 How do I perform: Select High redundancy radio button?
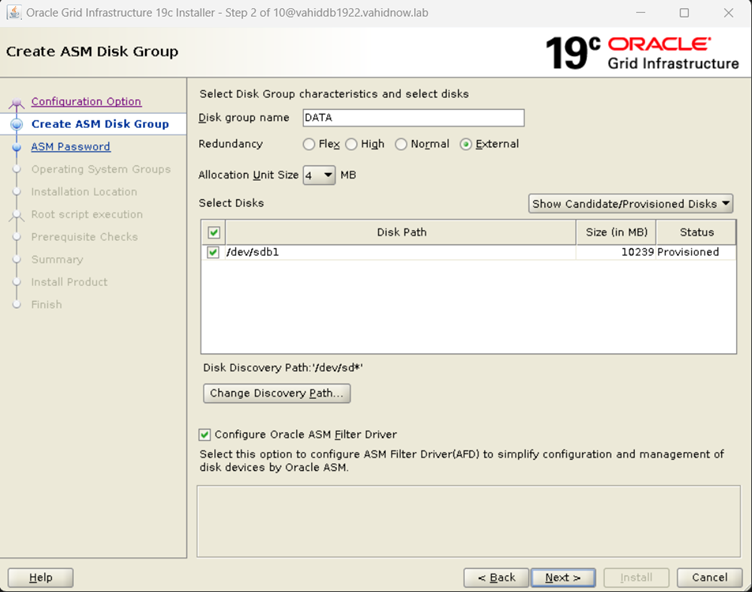click(352, 144)
